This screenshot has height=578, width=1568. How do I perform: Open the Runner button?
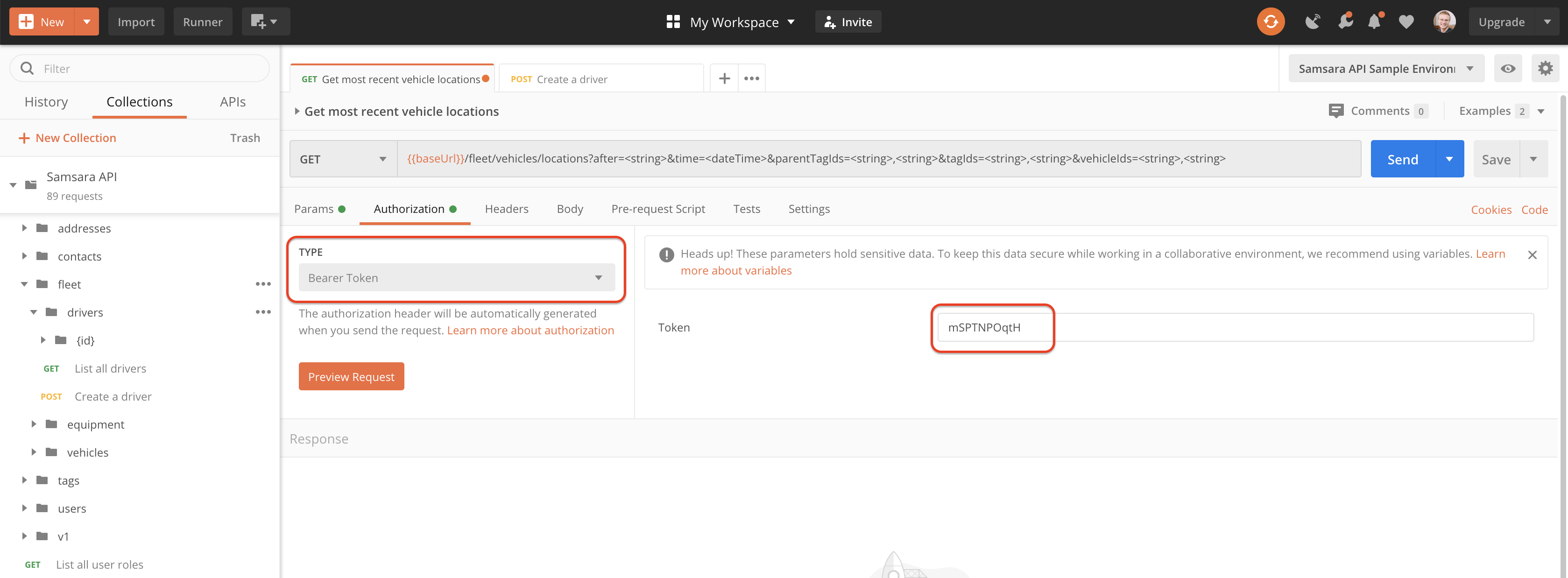203,22
